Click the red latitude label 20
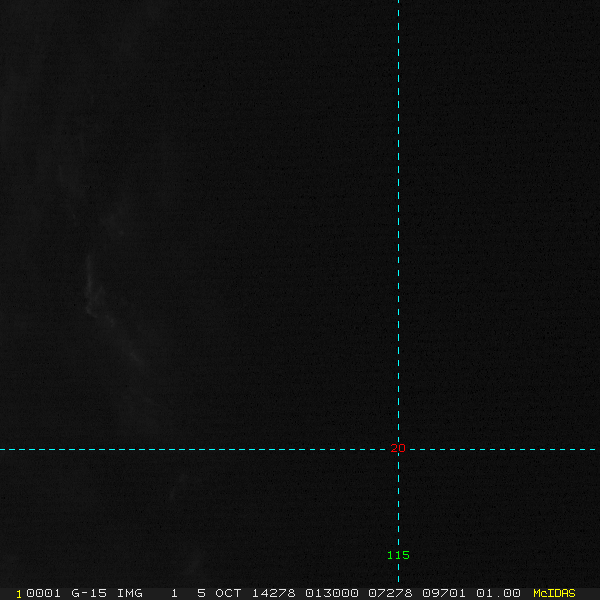The image size is (600, 600). 398,448
